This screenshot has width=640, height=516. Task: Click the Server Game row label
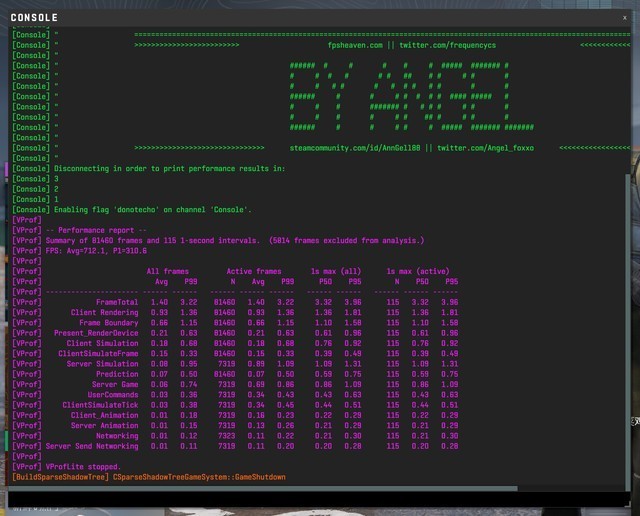click(x=115, y=384)
